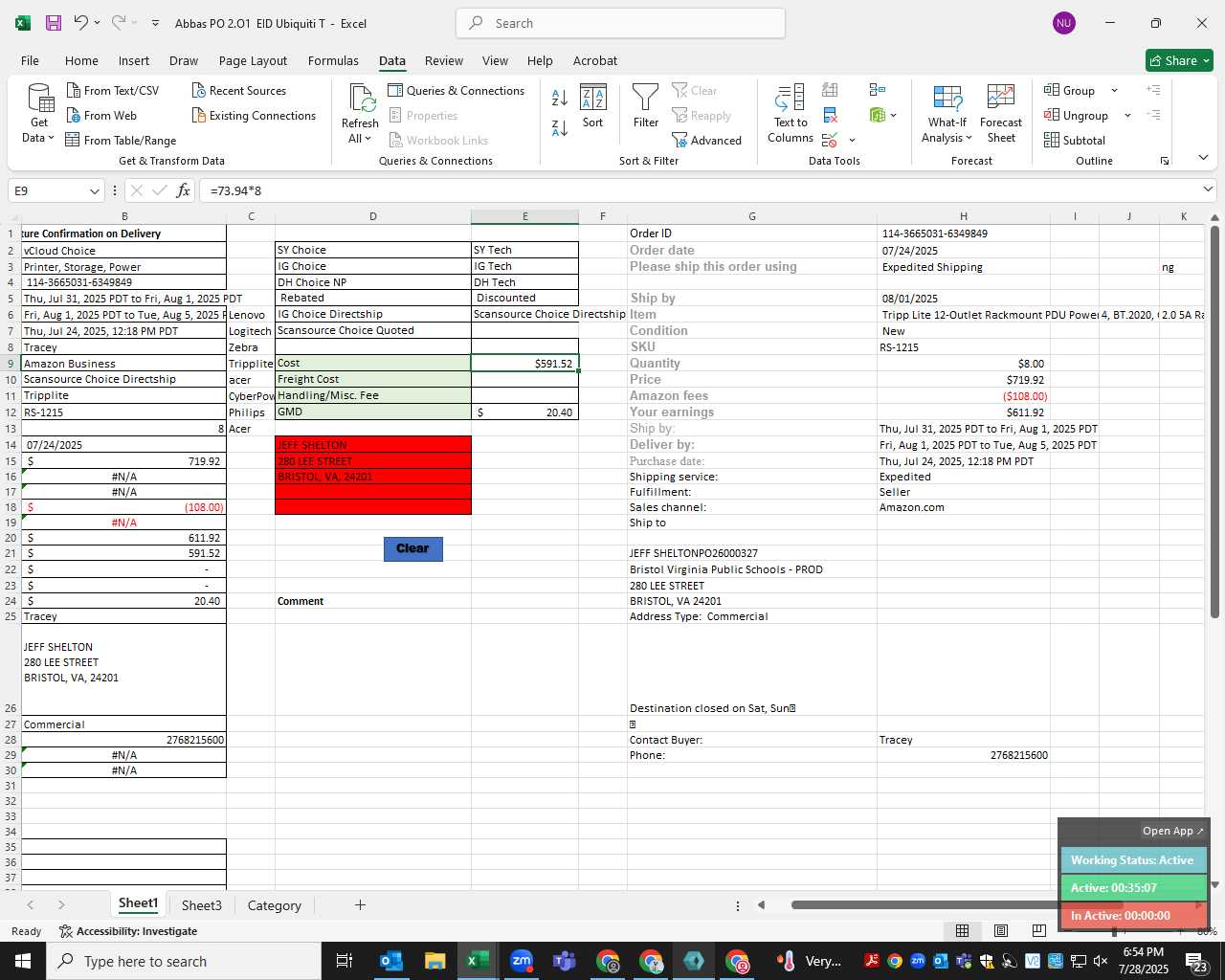Viewport: 1225px width, 980px height.
Task: Click the Share button
Action: [x=1179, y=60]
